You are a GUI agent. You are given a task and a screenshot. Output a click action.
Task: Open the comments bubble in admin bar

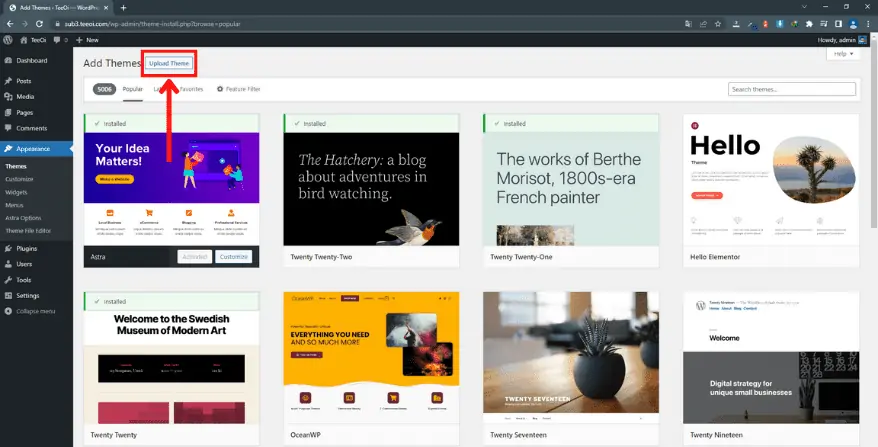[x=60, y=40]
